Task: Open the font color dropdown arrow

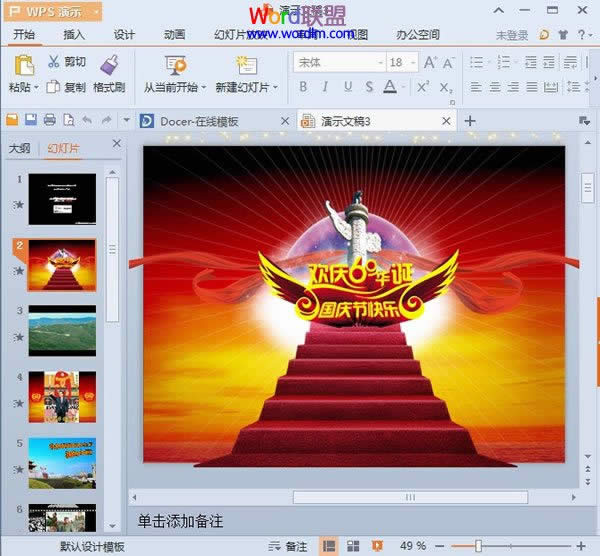Action: click(x=404, y=87)
